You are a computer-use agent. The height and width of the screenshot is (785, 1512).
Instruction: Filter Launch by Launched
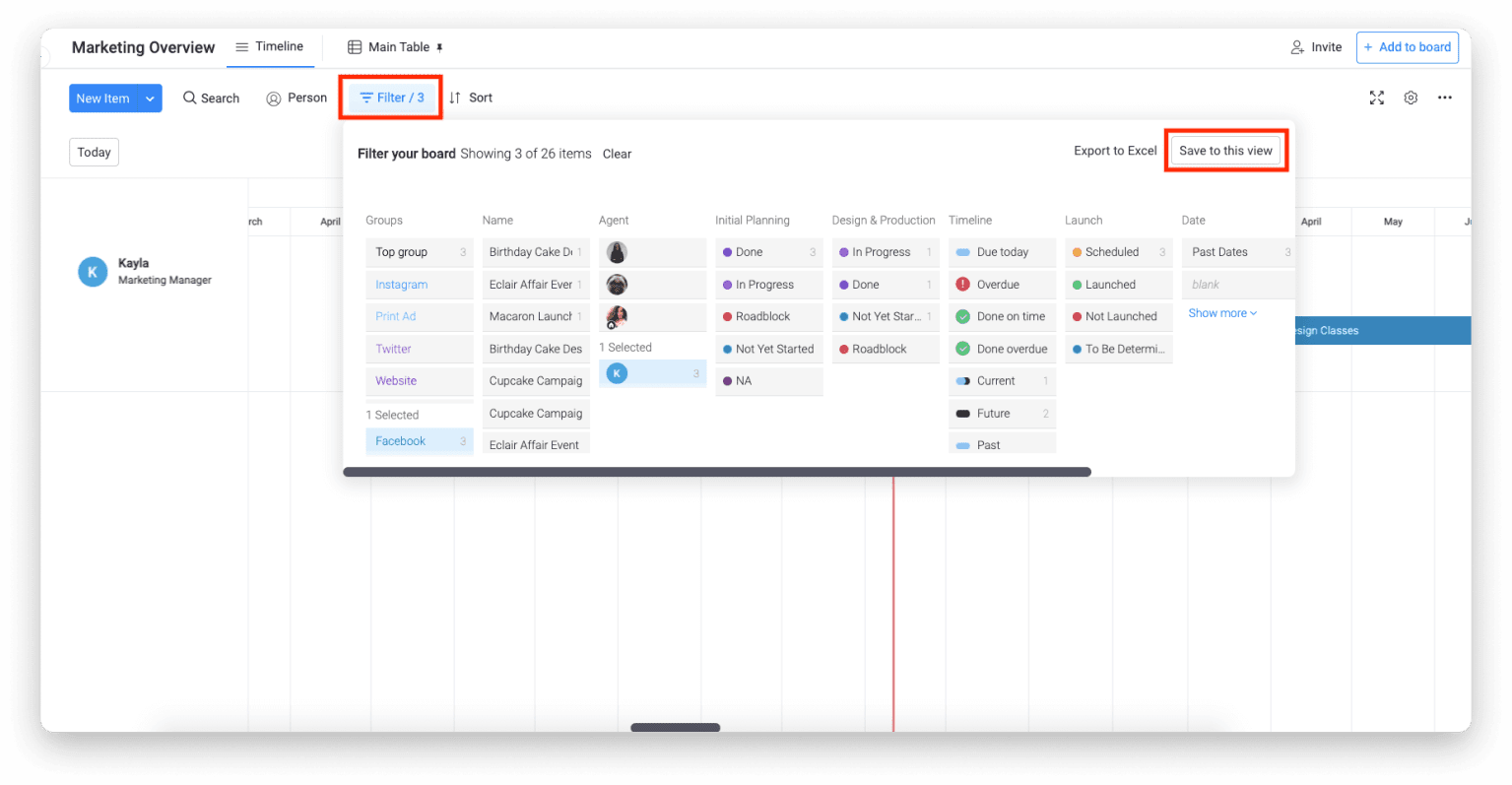[x=1119, y=285]
